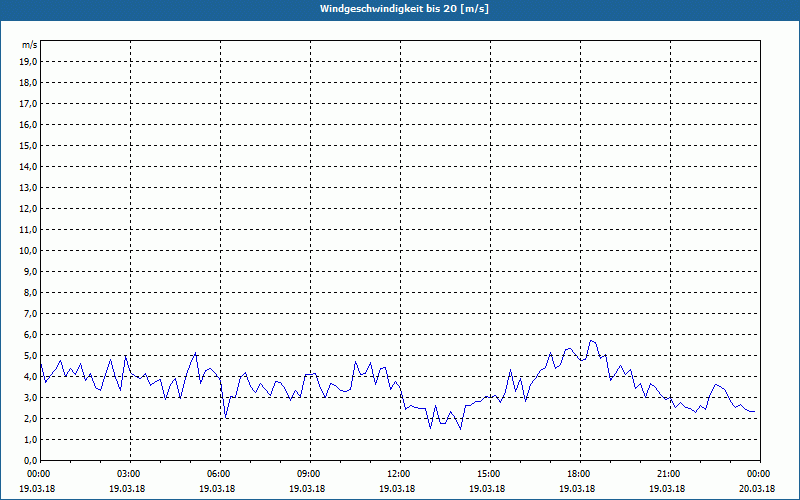Select the "13,0" y-axis label
800x500 pixels.
click(29, 187)
